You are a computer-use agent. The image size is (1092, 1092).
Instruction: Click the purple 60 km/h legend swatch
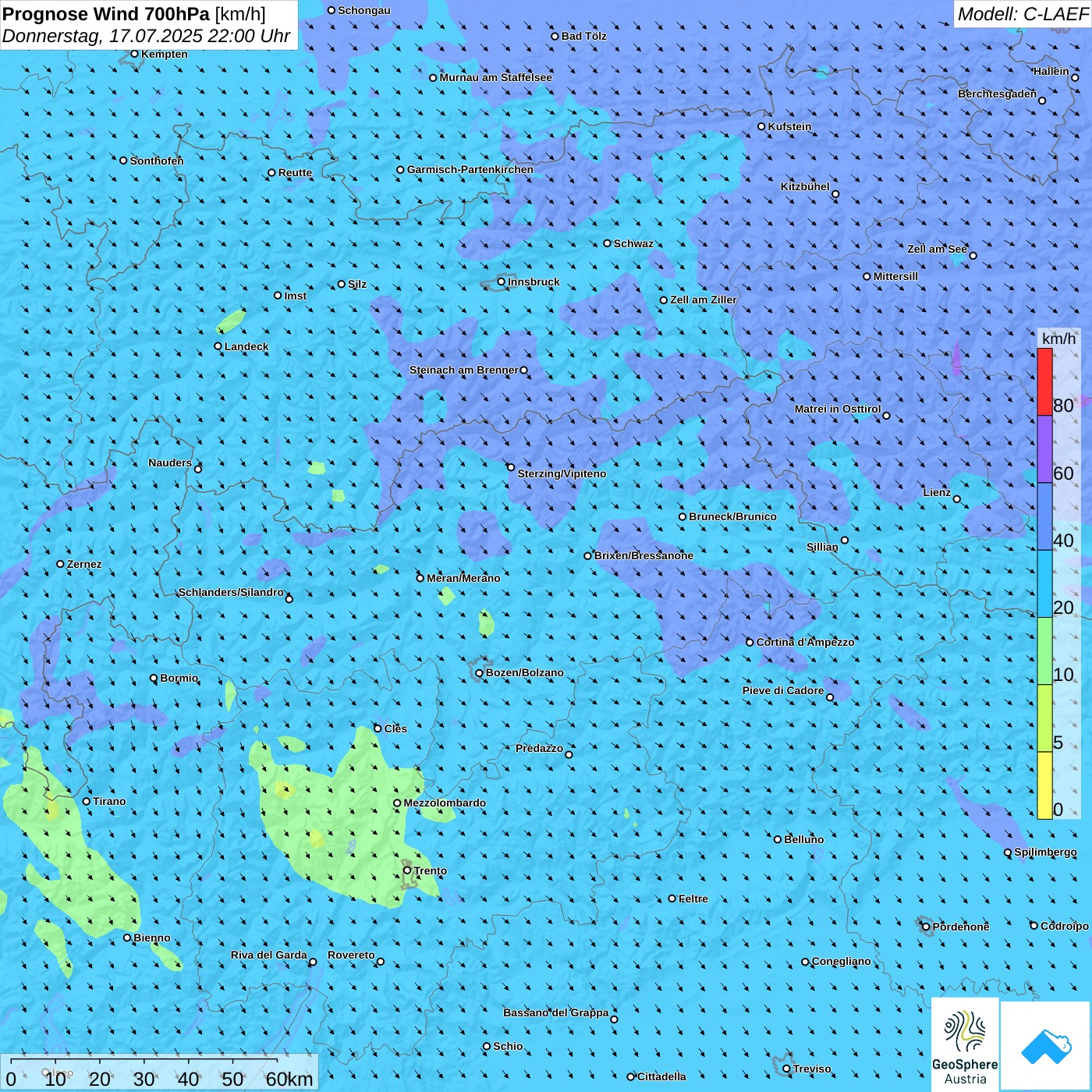coord(1044,449)
